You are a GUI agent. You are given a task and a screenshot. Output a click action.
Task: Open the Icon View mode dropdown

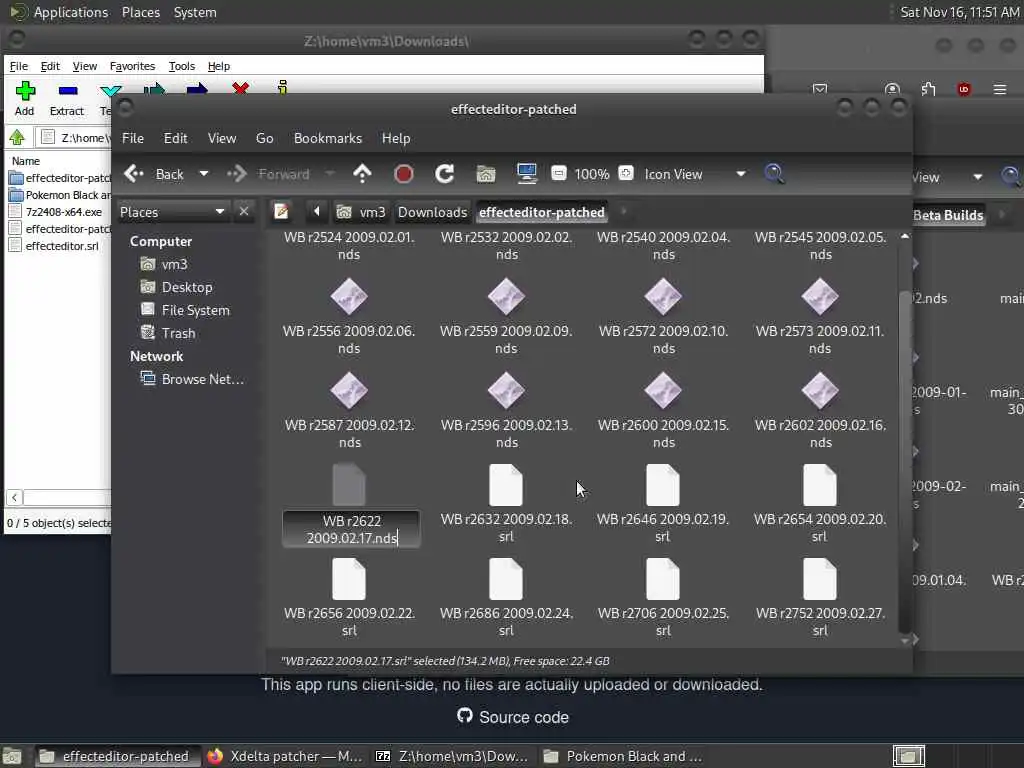[695, 174]
